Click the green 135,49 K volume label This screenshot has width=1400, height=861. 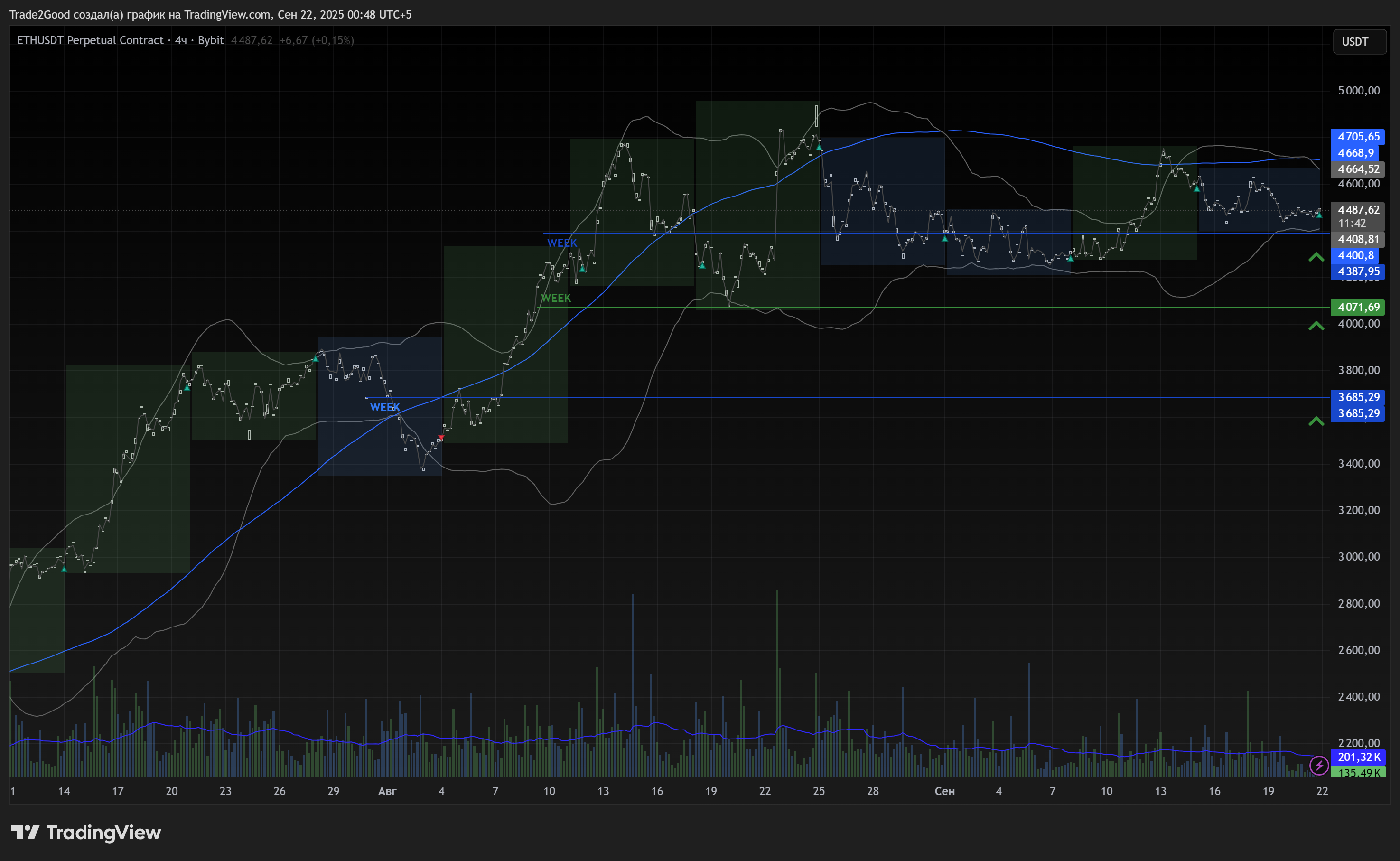pos(1358,773)
